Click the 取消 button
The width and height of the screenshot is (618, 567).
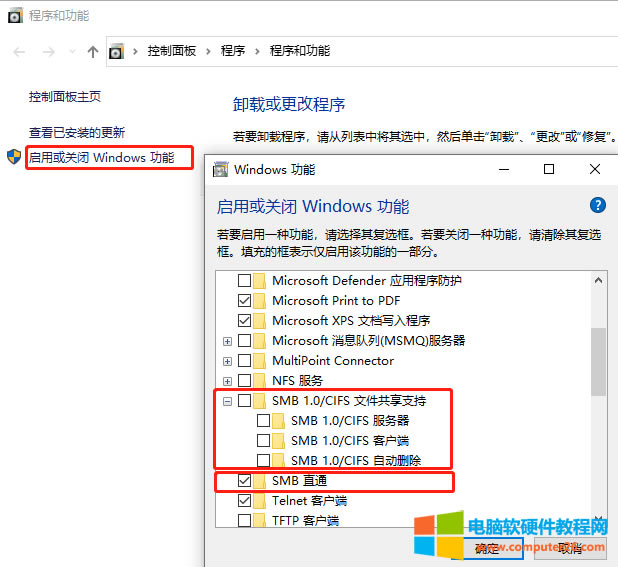(x=570, y=548)
